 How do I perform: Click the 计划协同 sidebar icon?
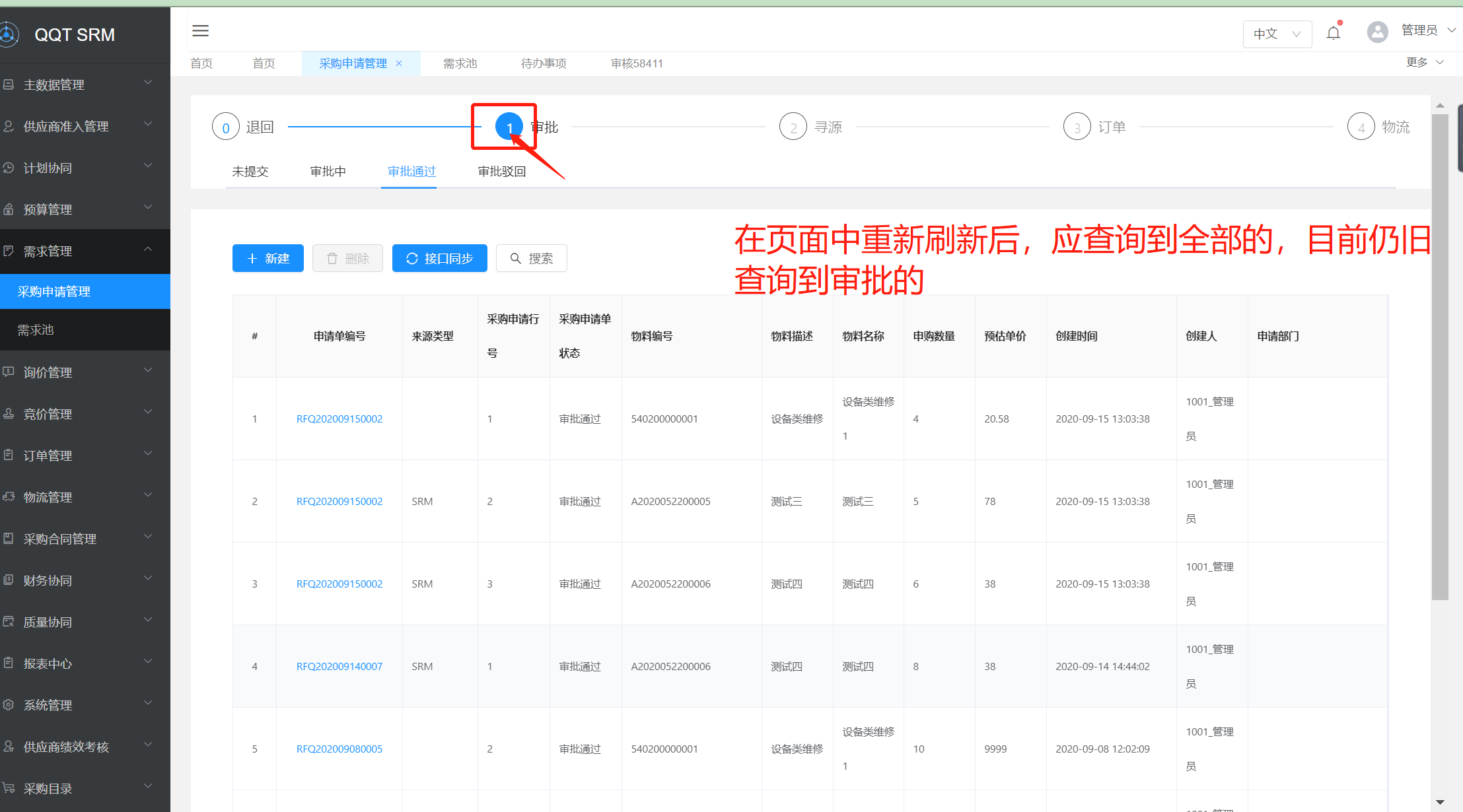9,168
